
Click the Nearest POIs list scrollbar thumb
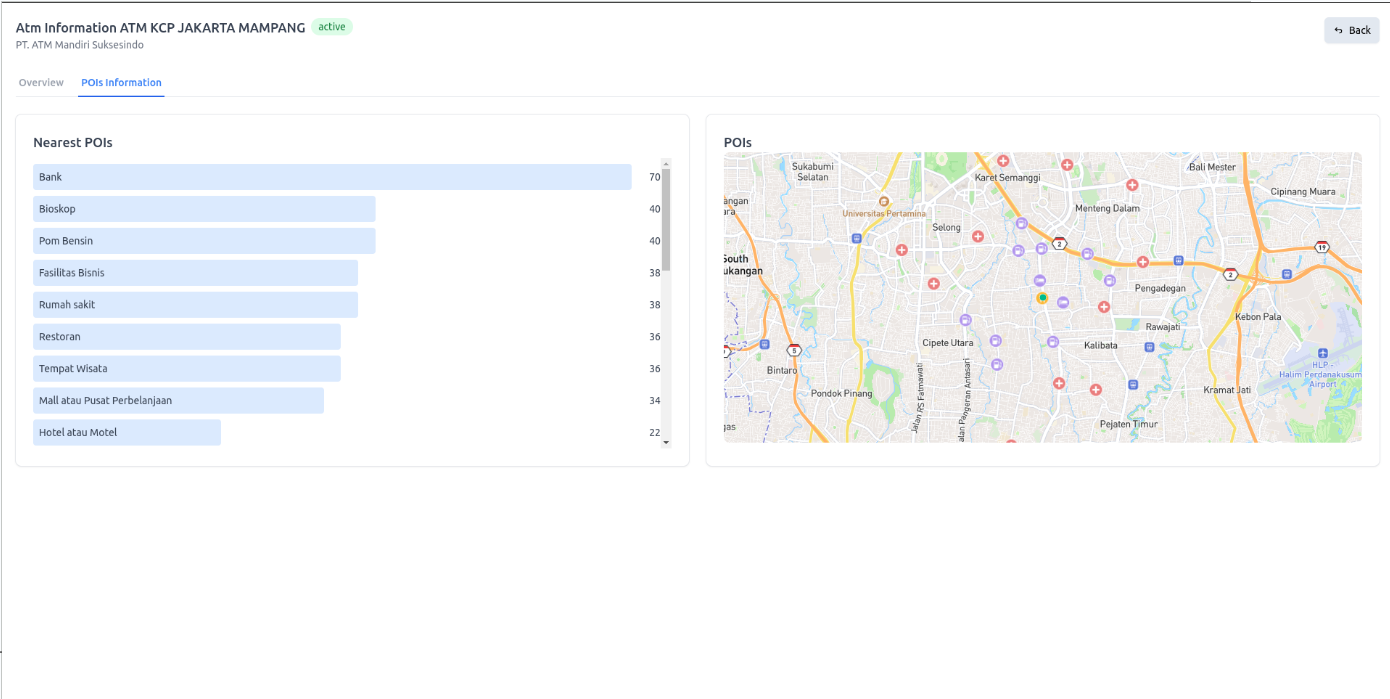click(666, 220)
